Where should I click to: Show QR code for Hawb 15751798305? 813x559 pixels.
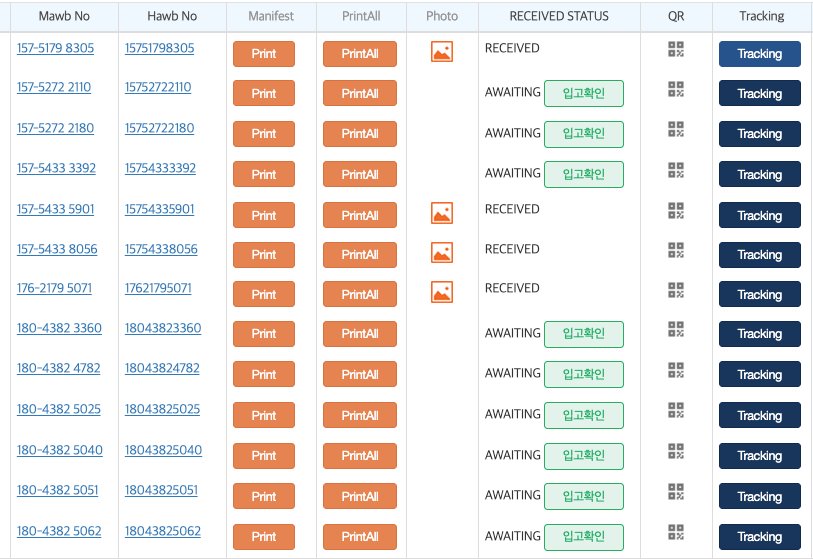pos(676,49)
